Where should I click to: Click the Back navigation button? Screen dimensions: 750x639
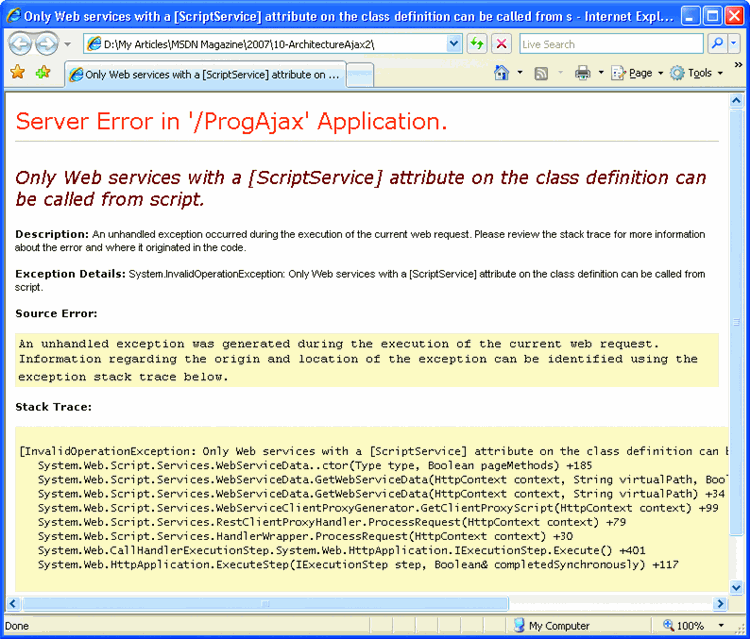20,44
